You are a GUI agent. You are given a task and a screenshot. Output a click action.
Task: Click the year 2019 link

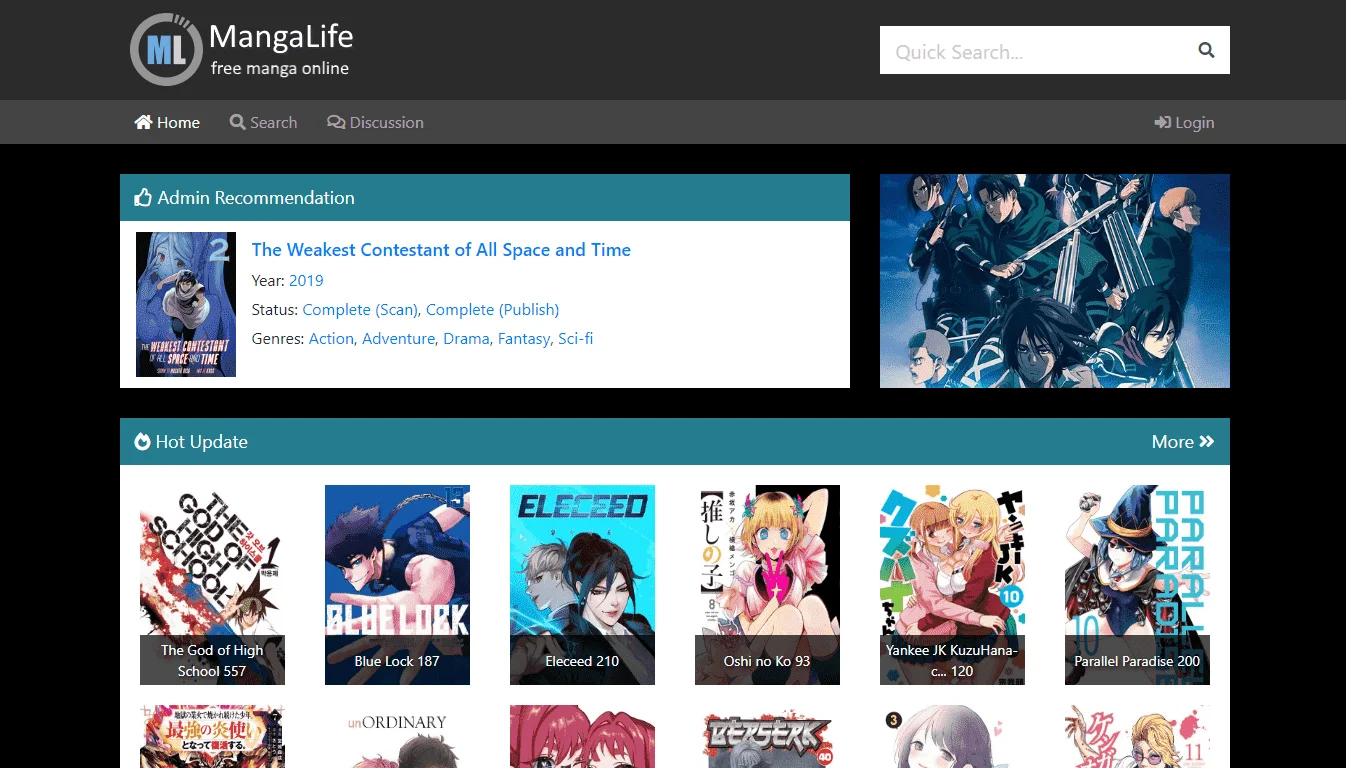pyautogui.click(x=306, y=280)
